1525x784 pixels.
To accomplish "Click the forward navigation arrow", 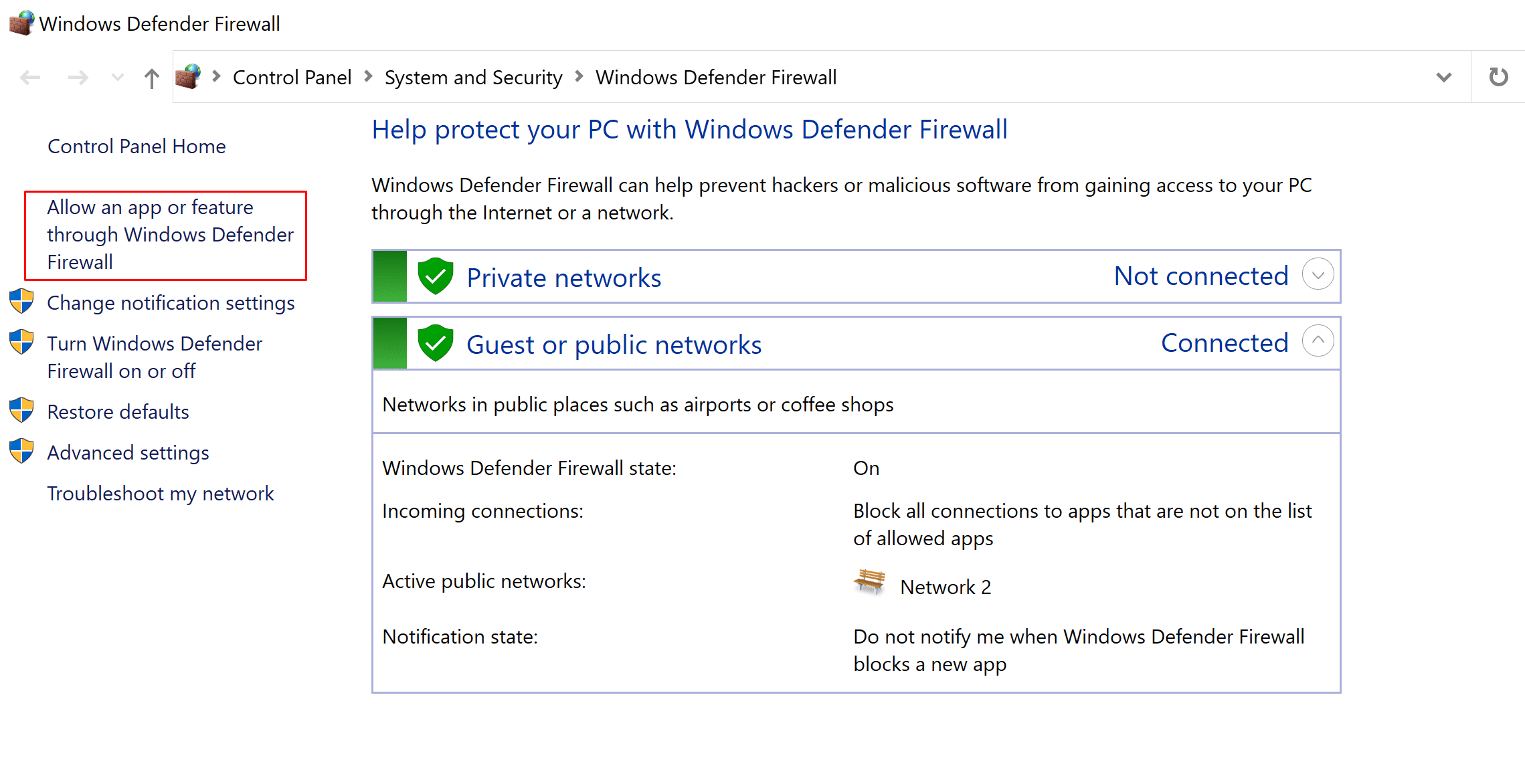I will point(78,78).
